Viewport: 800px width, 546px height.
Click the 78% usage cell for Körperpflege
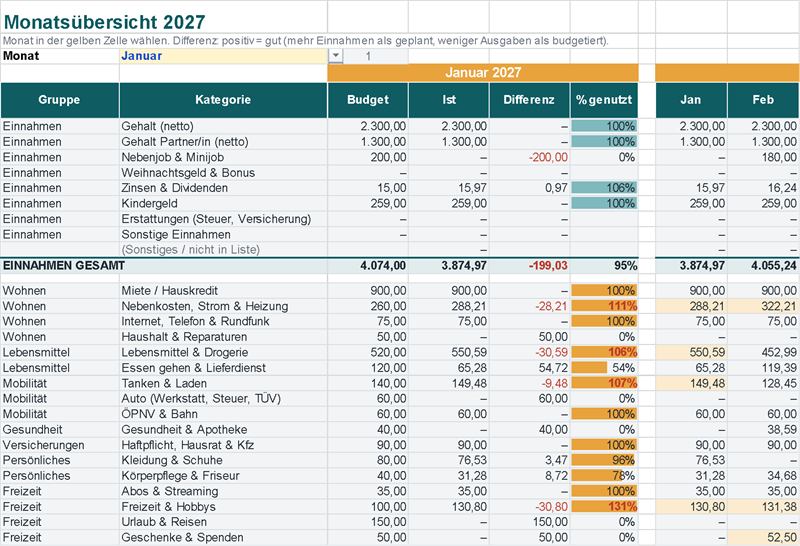click(x=604, y=476)
